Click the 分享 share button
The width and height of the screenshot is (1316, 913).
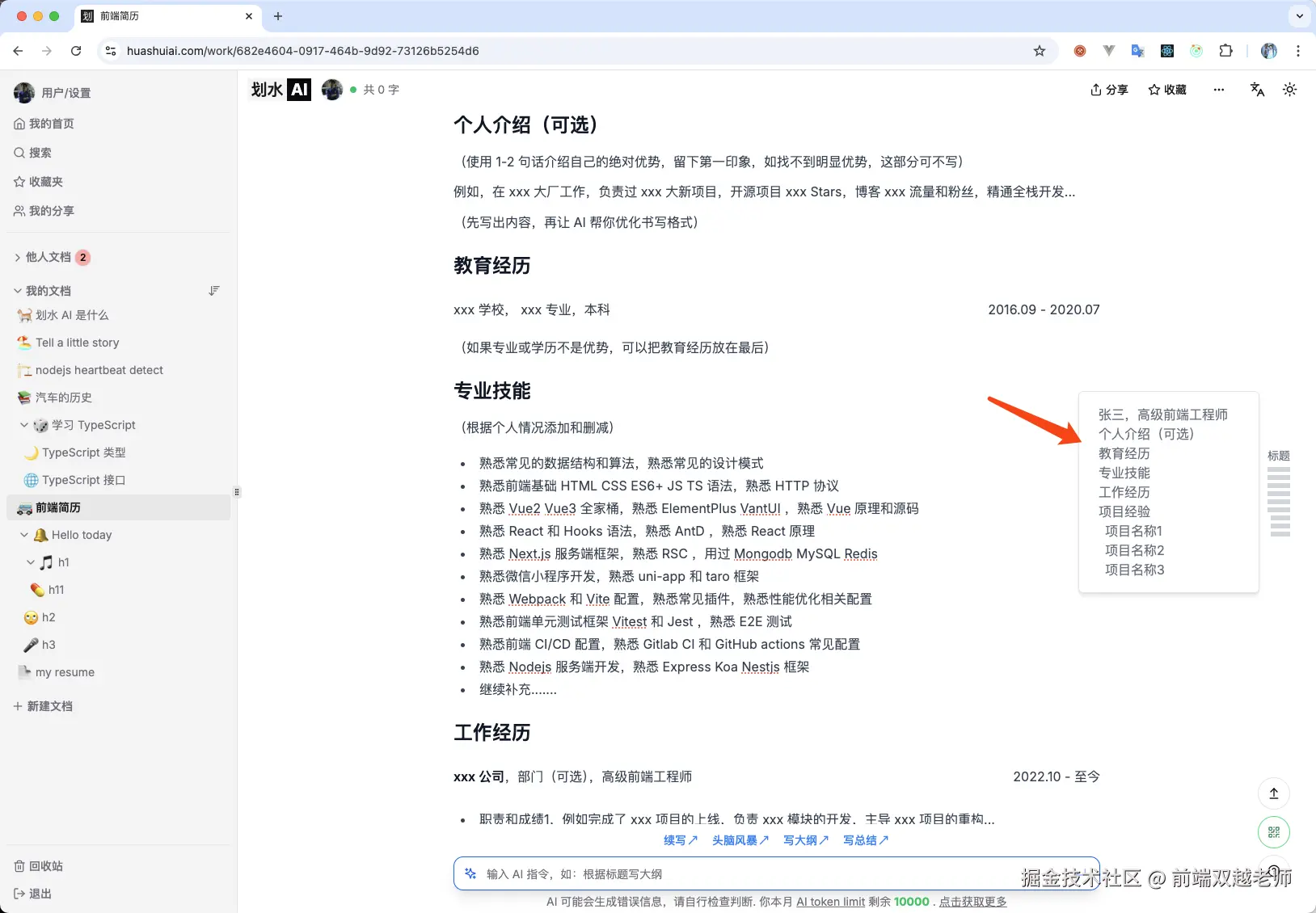1109,90
